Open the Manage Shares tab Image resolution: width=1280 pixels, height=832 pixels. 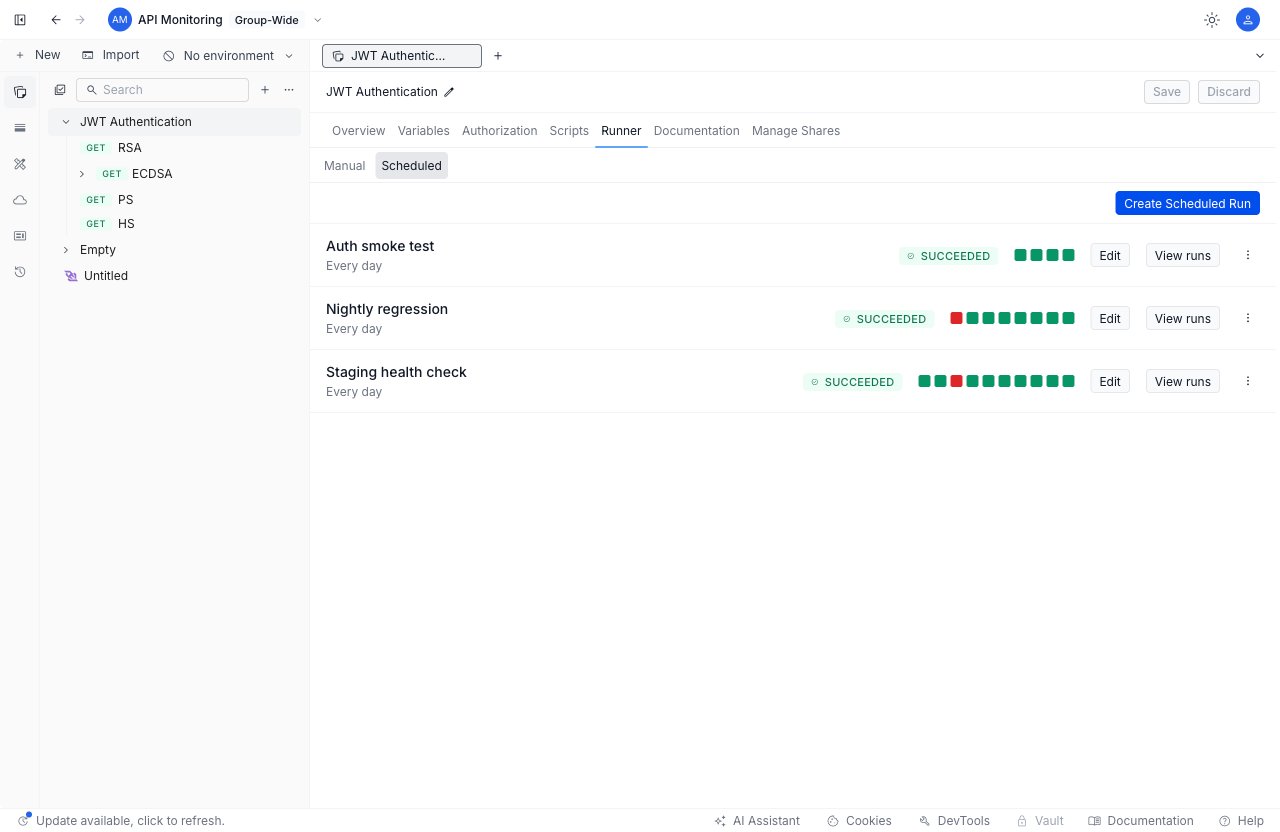tap(796, 131)
